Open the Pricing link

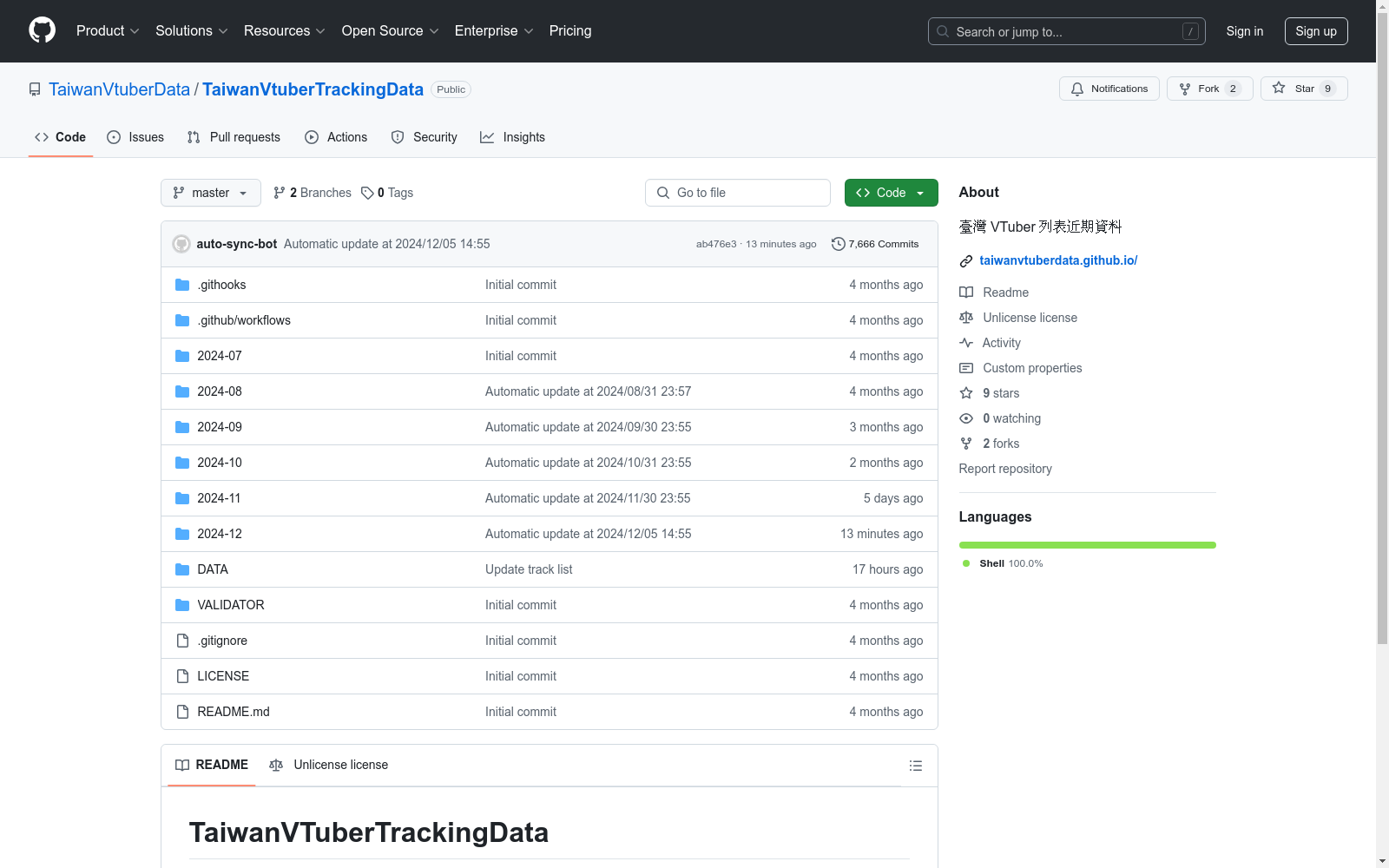[570, 30]
